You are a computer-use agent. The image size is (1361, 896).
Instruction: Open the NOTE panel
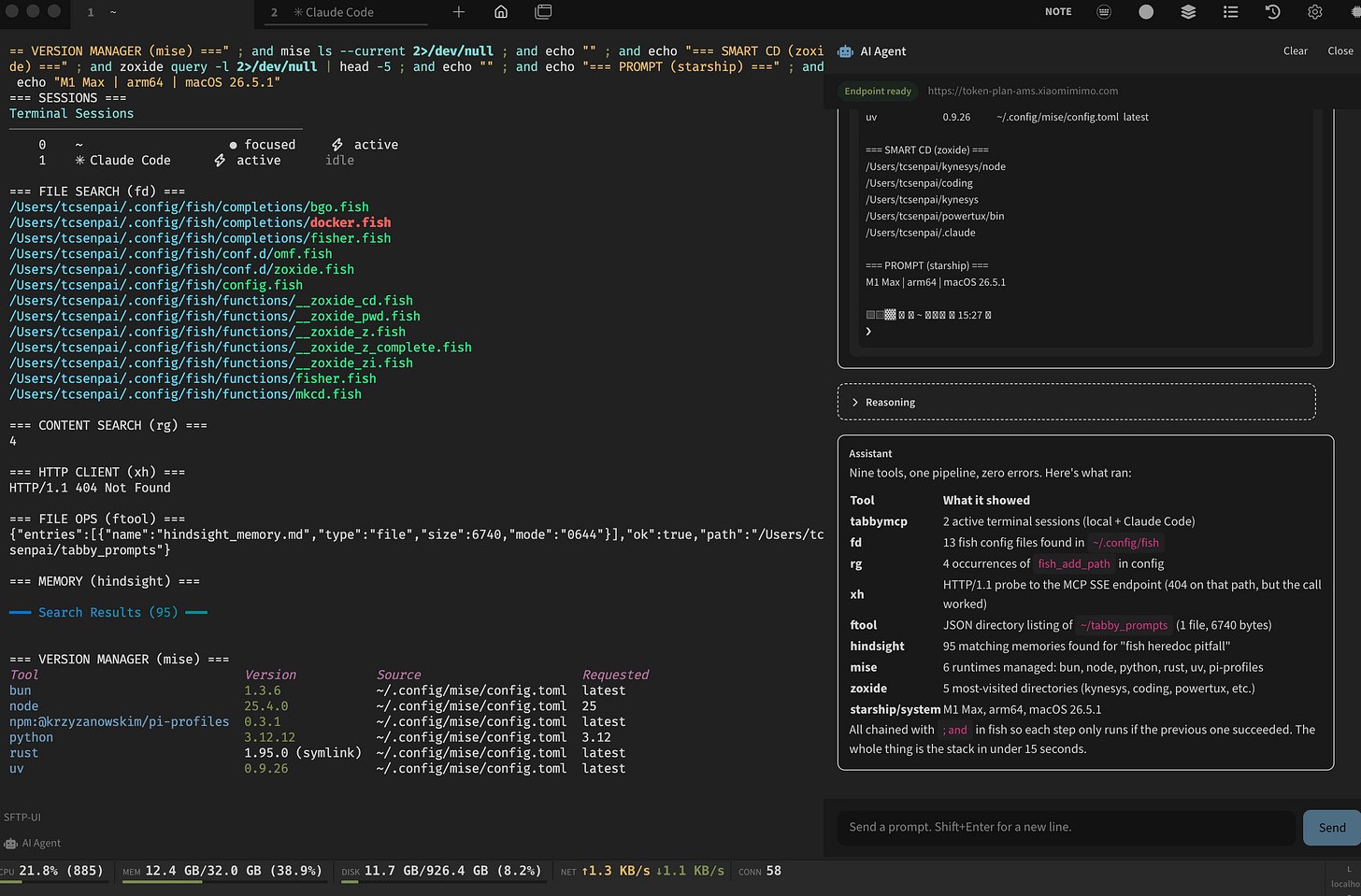[x=1058, y=12]
